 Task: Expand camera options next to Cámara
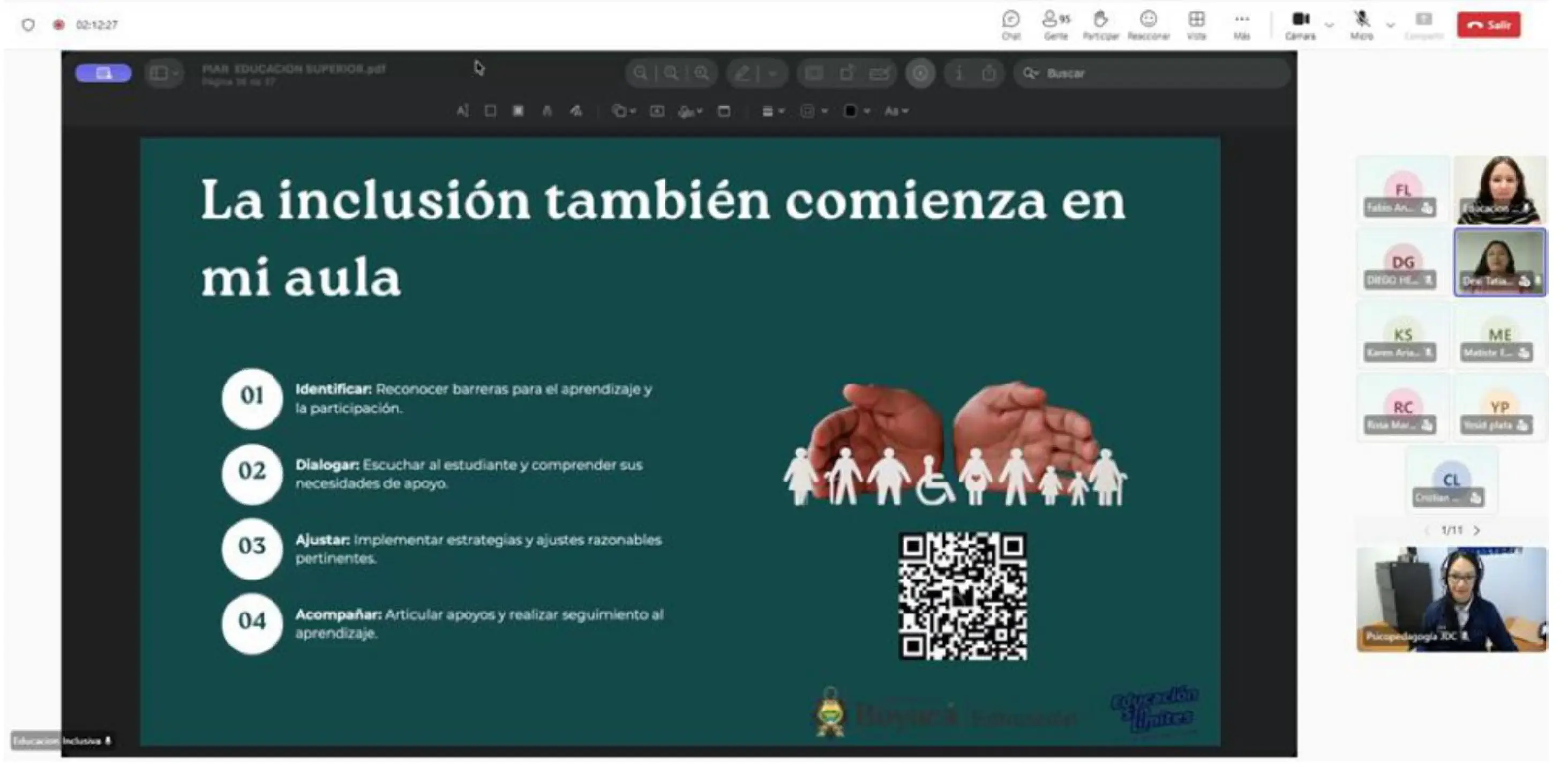click(1330, 26)
